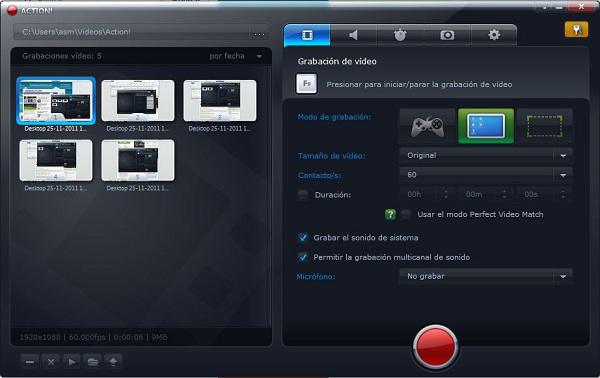Image resolution: width=600 pixels, height=378 pixels.
Task: Click the yellow key license icon
Action: [576, 29]
